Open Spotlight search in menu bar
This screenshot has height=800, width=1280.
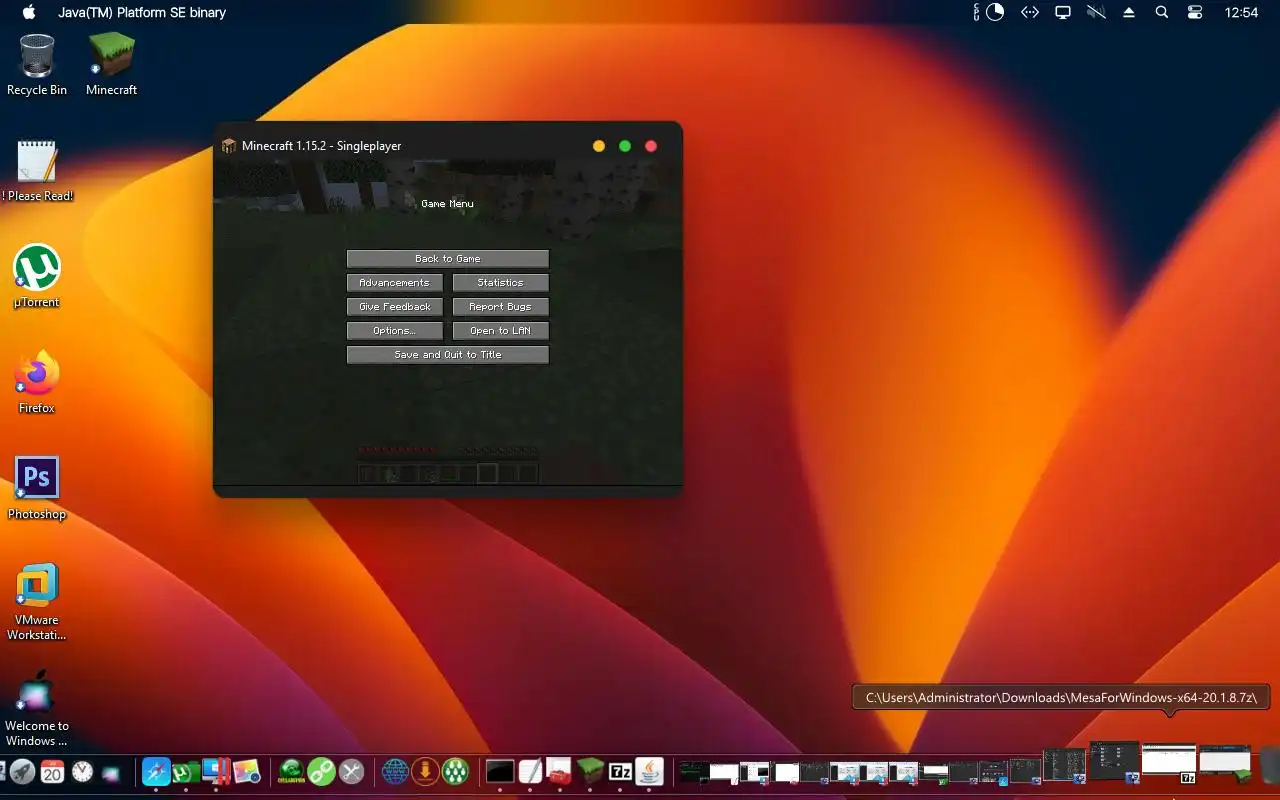1161,13
